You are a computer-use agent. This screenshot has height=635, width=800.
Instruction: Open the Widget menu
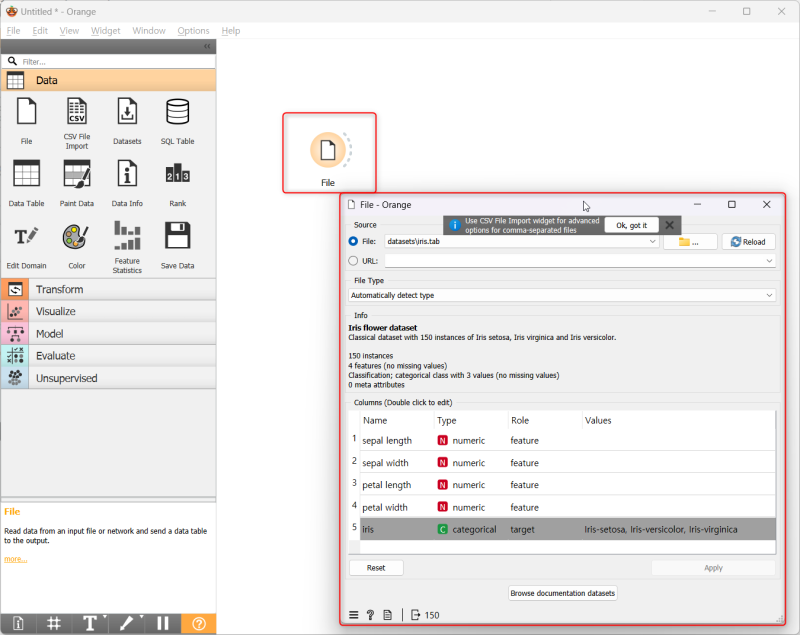click(x=106, y=31)
